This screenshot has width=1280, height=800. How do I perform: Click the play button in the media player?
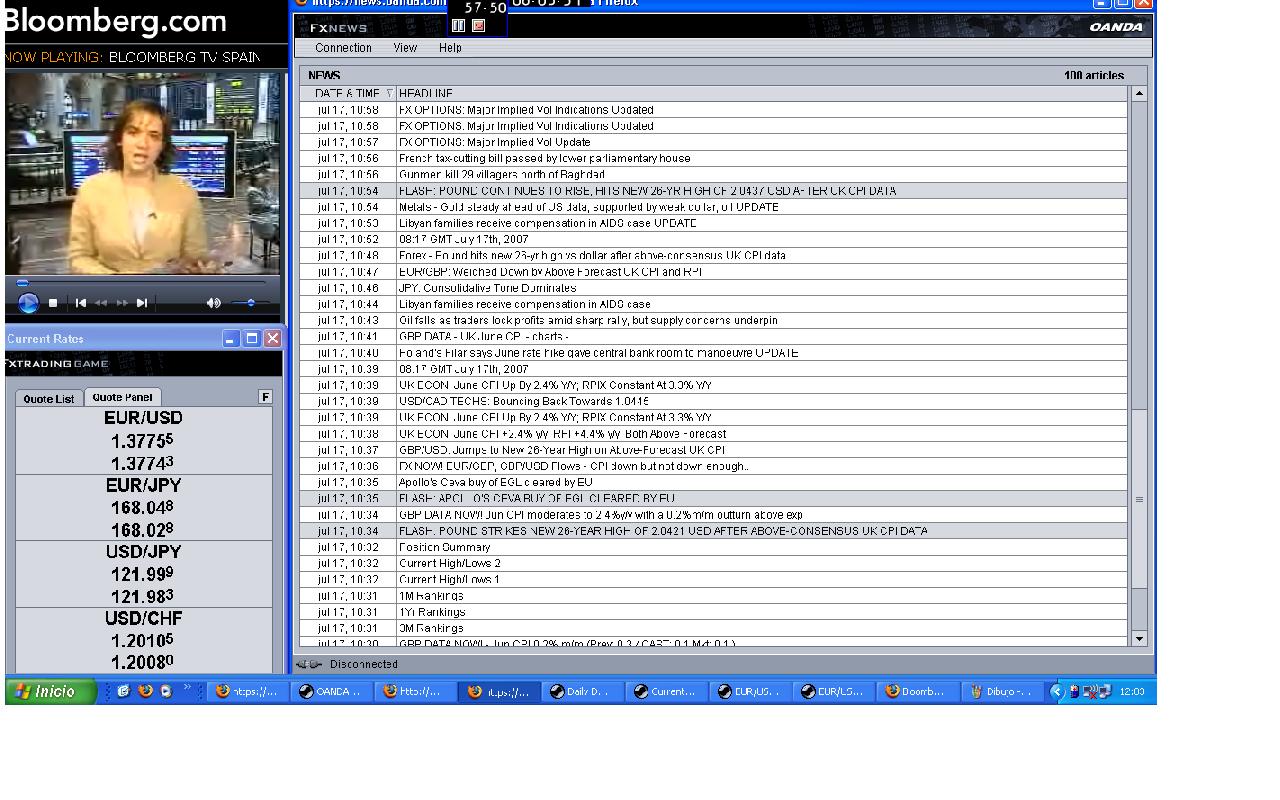coord(28,303)
